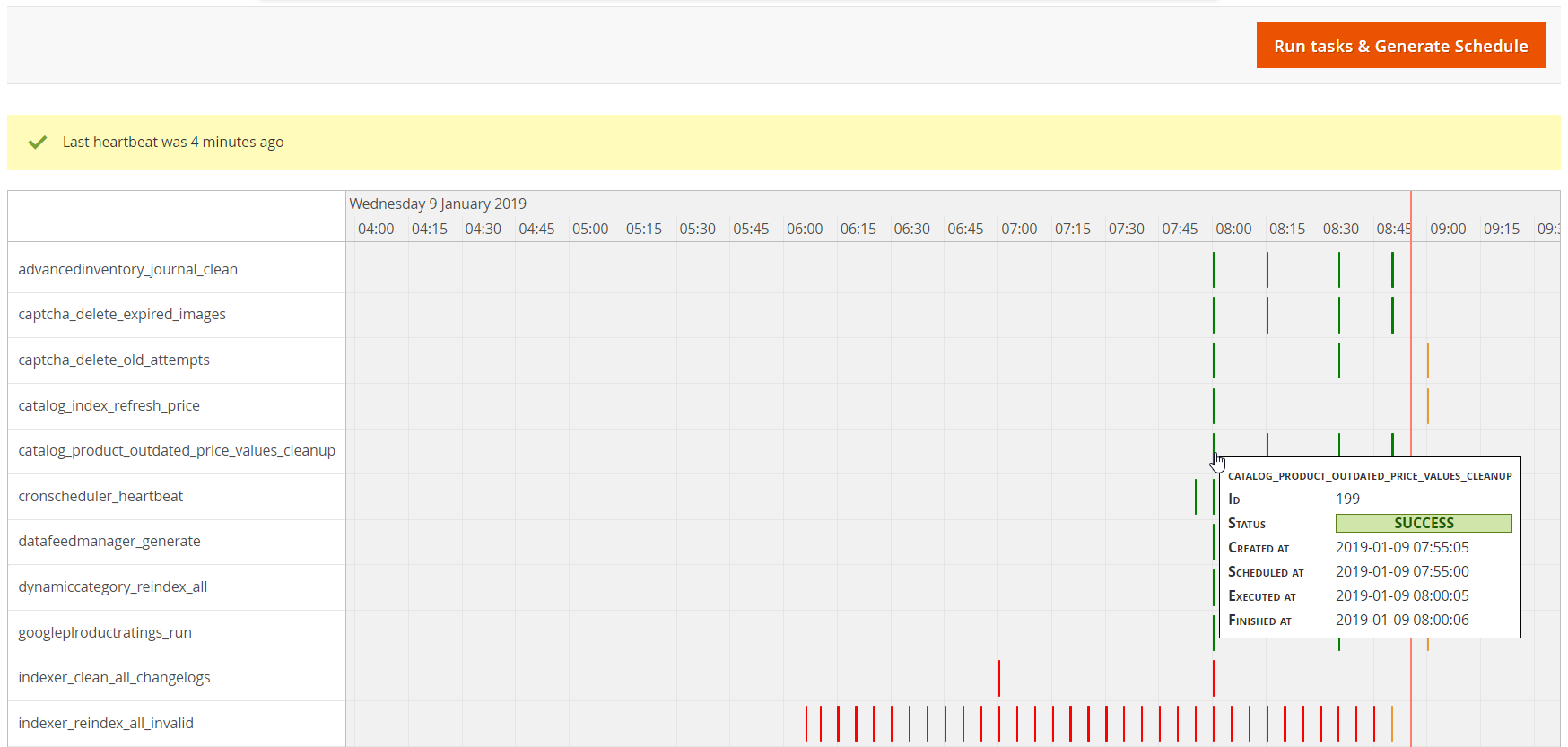Click the datafeedmanager_generate task label

109,541
